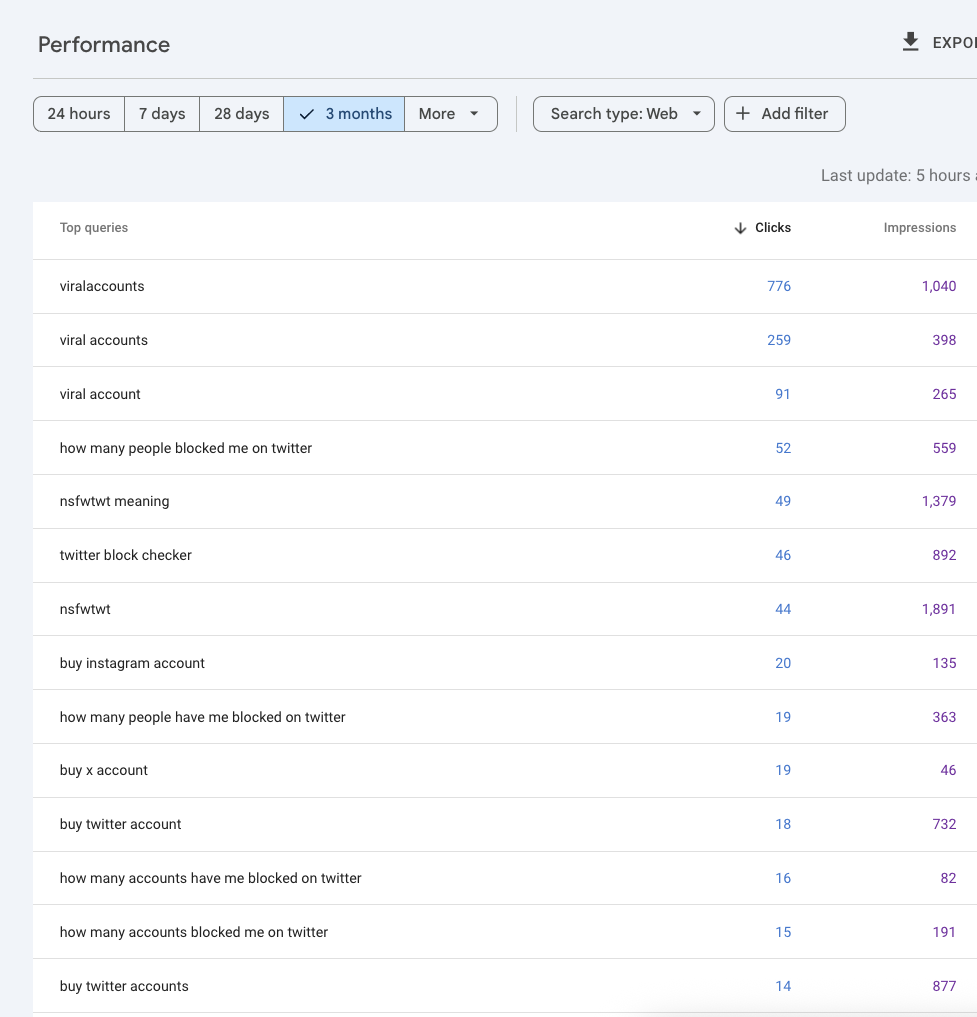This screenshot has width=977, height=1017.
Task: Click the Top queries column header
Action: [94, 228]
